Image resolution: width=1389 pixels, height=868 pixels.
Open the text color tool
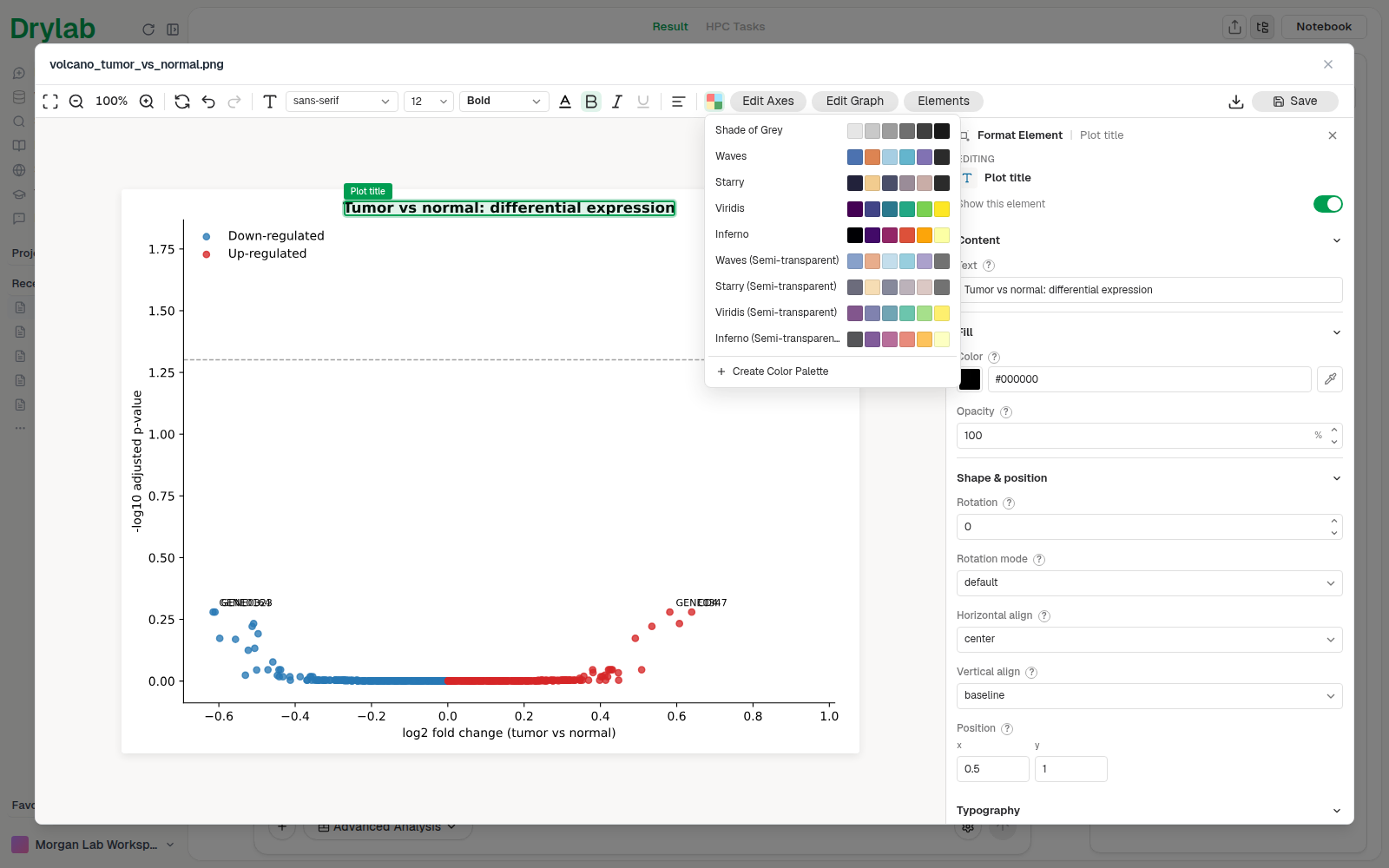[x=565, y=102]
